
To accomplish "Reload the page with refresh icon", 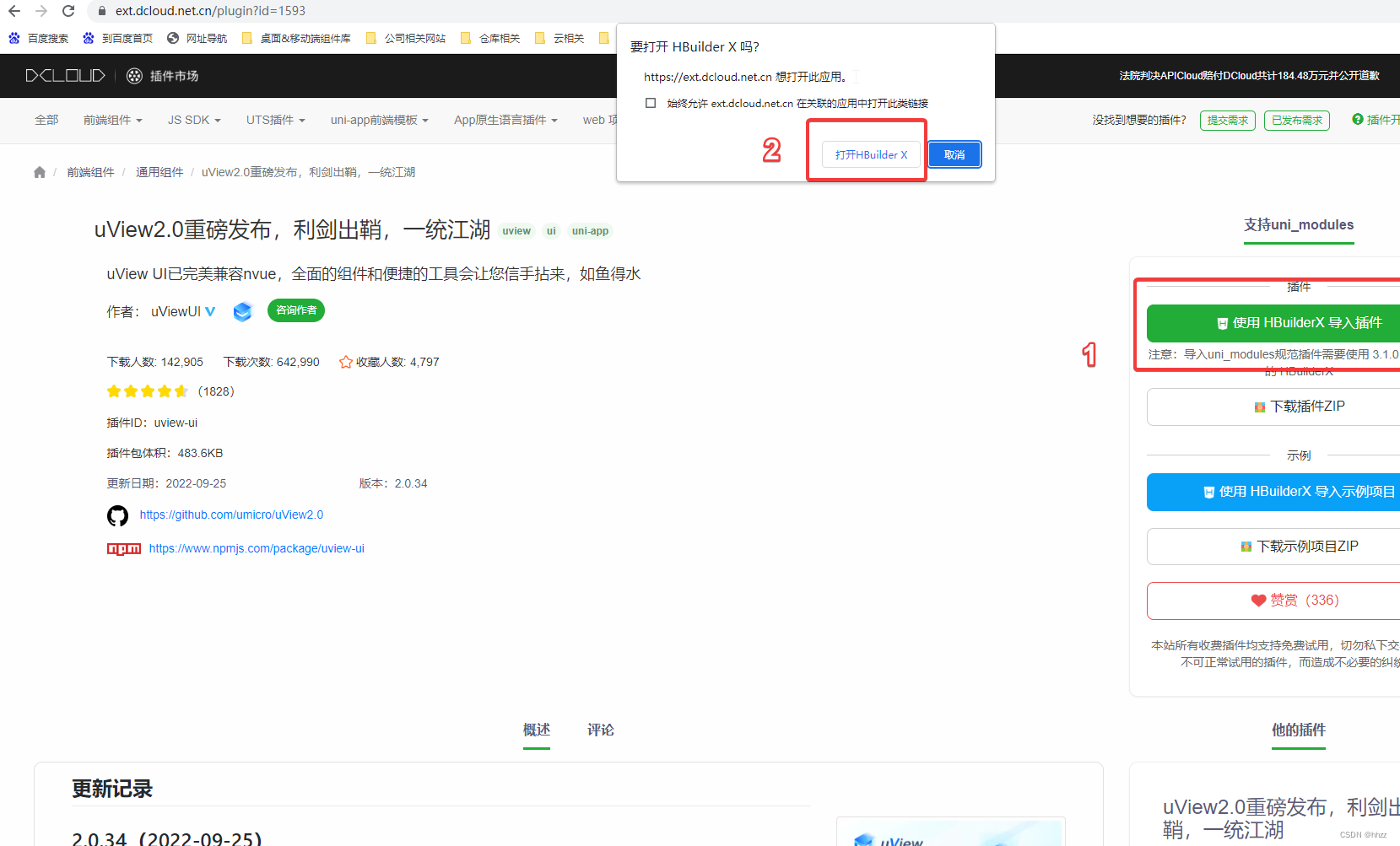I will coord(68,11).
